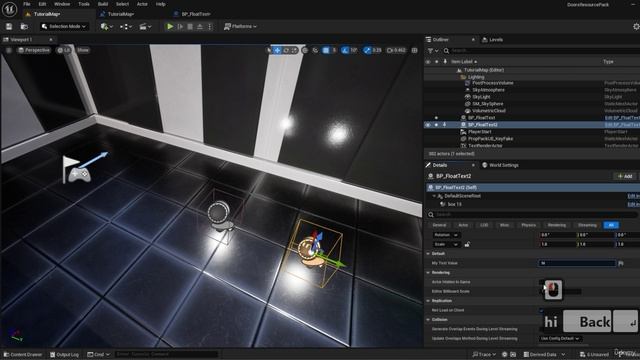The width and height of the screenshot is (640, 360).
Task: Start Play in Editor with green play button
Action: point(170,27)
